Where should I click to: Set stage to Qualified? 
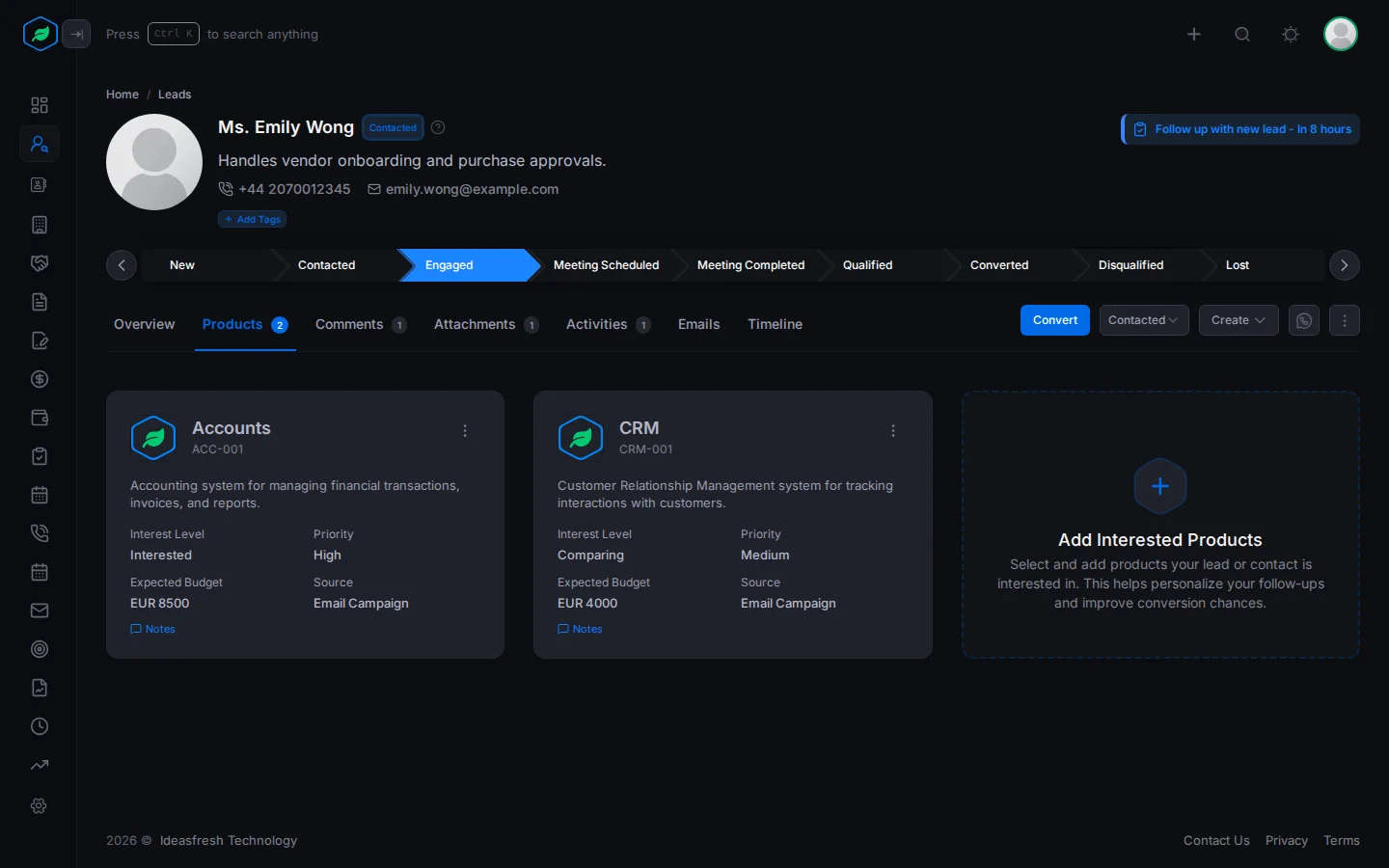868,265
